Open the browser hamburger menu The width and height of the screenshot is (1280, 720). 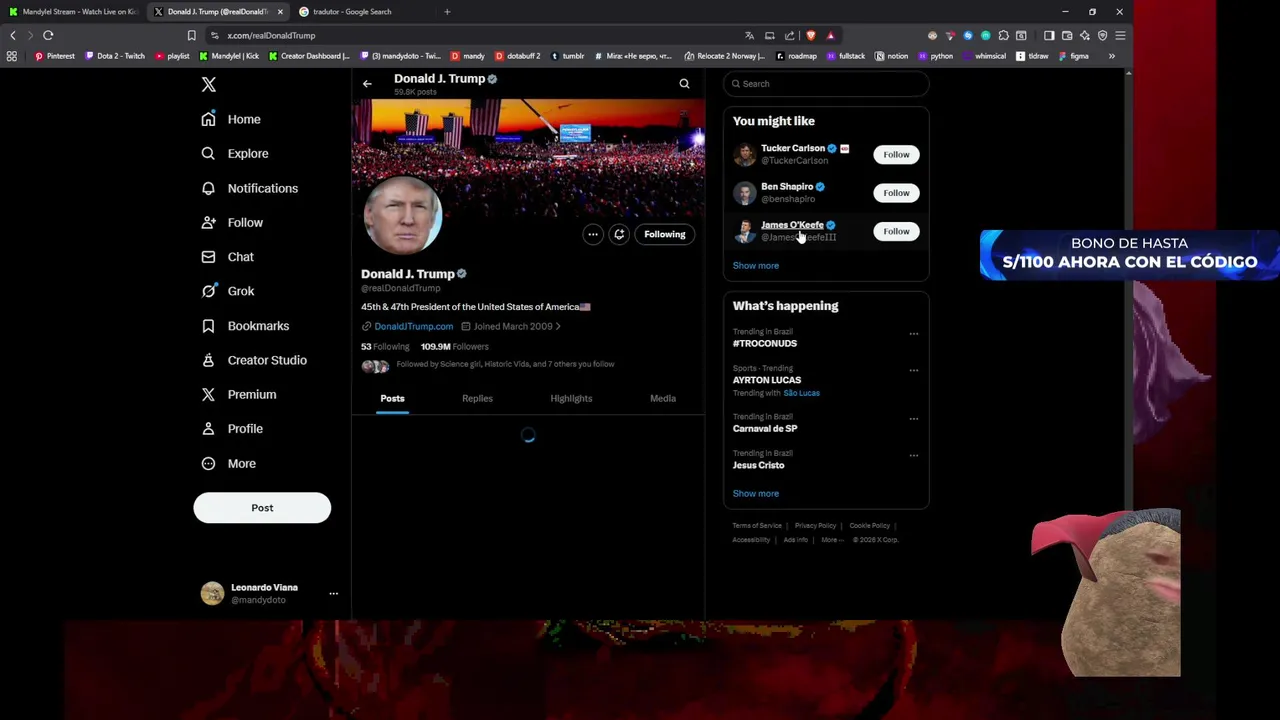pos(1120,36)
